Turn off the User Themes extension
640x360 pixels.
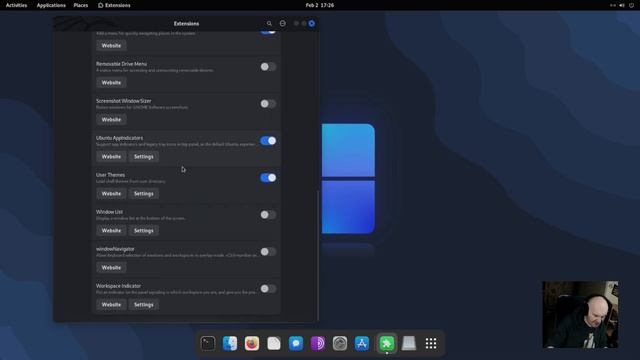pyautogui.click(x=268, y=178)
